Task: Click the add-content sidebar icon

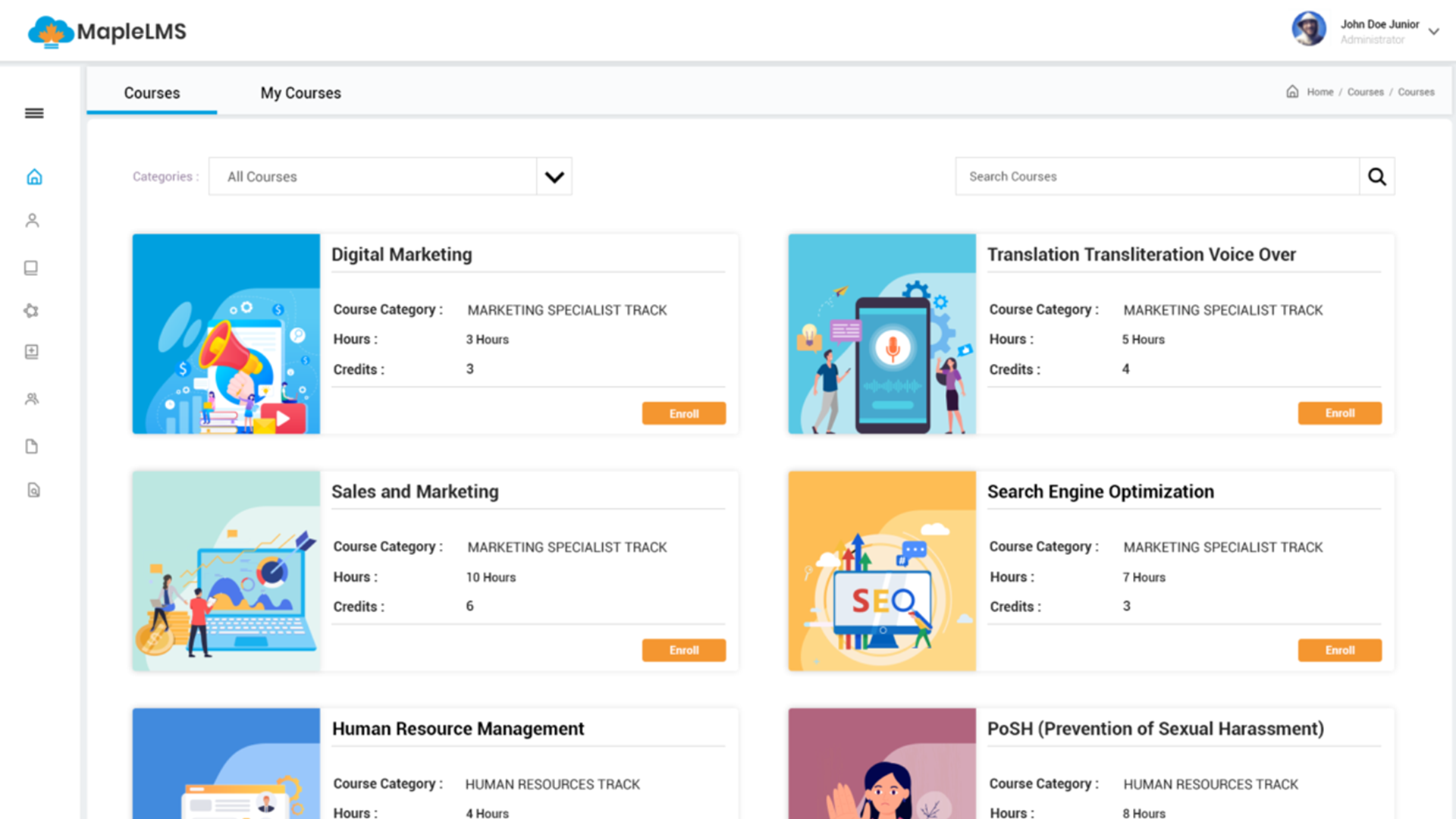Action: coord(32,352)
